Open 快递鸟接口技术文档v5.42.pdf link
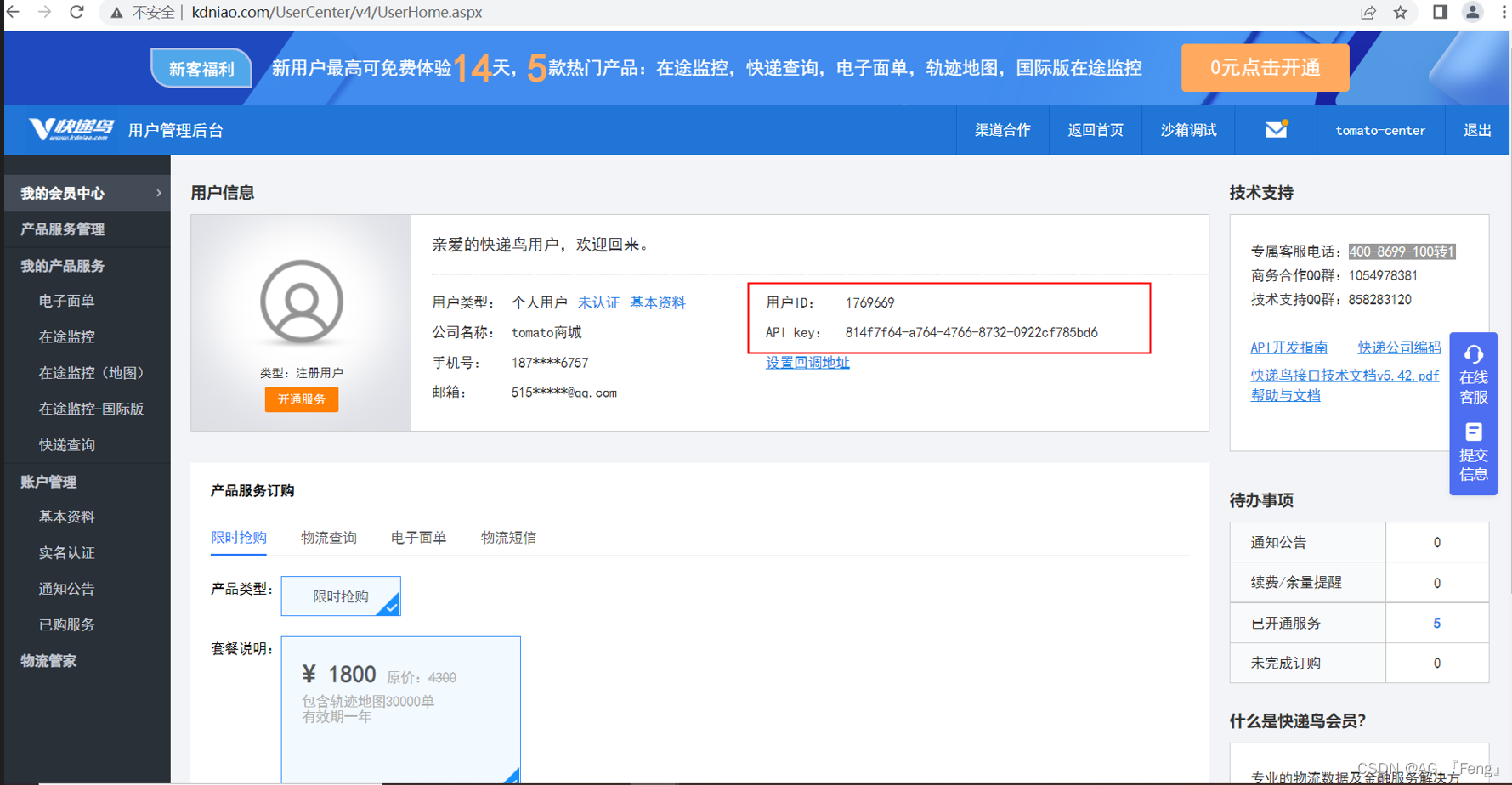 [x=1345, y=376]
